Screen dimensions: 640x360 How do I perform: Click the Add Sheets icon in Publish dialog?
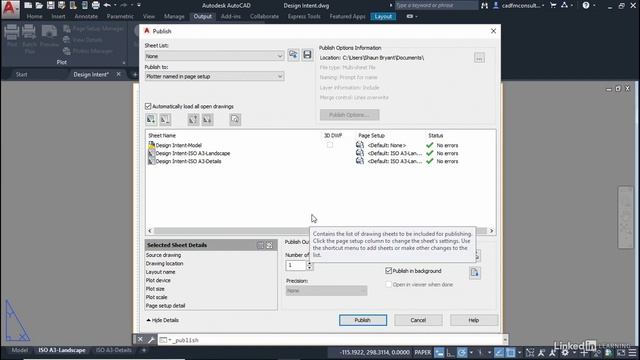(151, 120)
